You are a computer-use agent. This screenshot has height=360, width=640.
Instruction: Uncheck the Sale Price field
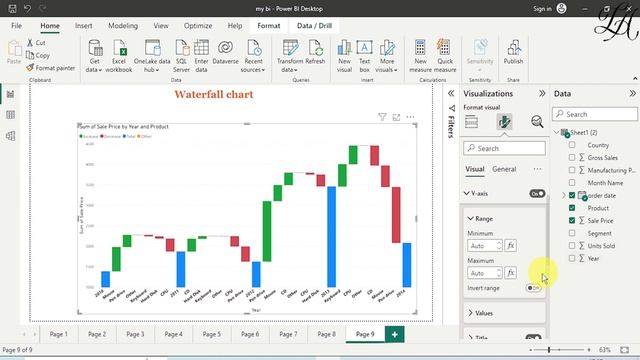[x=572, y=221]
